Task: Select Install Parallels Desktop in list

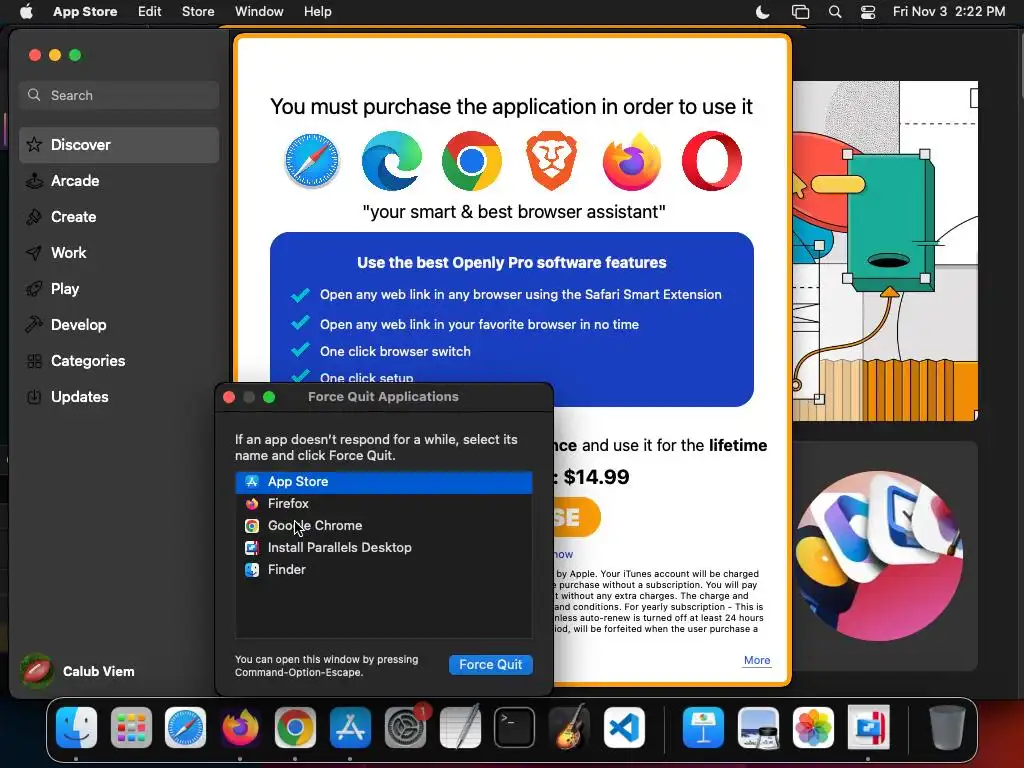Action: pyautogui.click(x=384, y=548)
